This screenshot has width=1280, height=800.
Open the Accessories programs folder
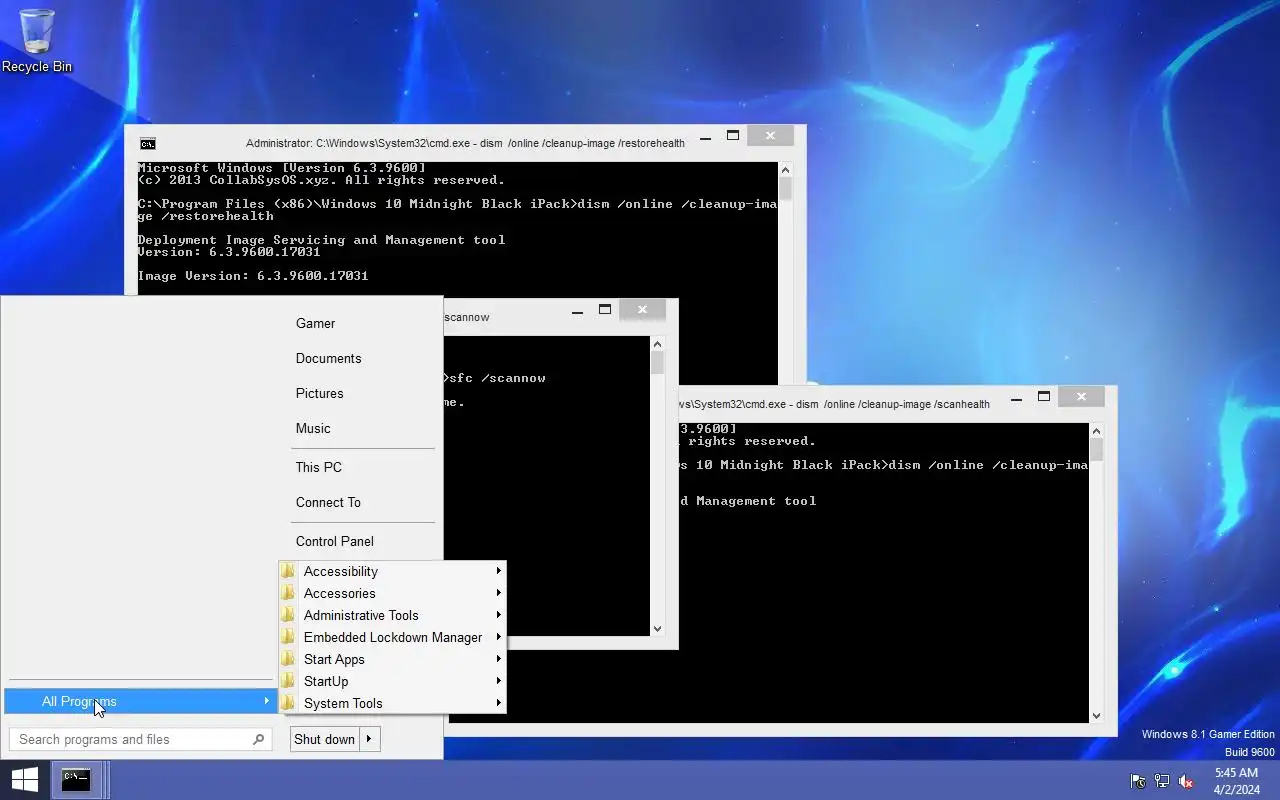tap(392, 593)
